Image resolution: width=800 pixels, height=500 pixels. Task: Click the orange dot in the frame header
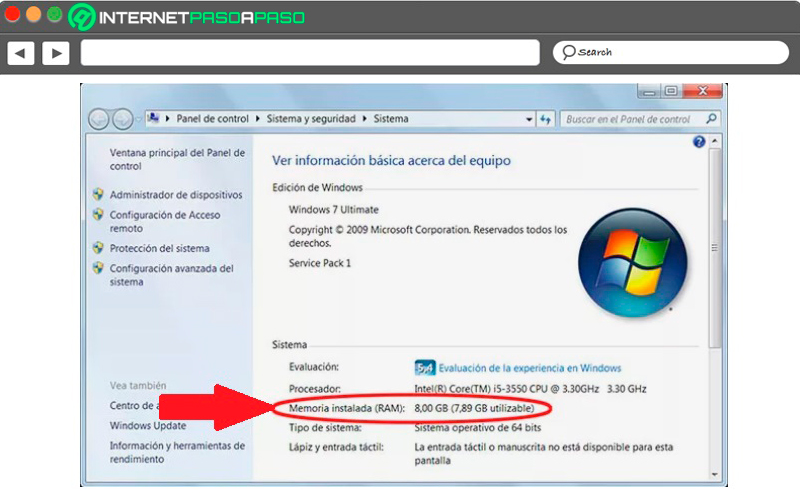click(33, 14)
